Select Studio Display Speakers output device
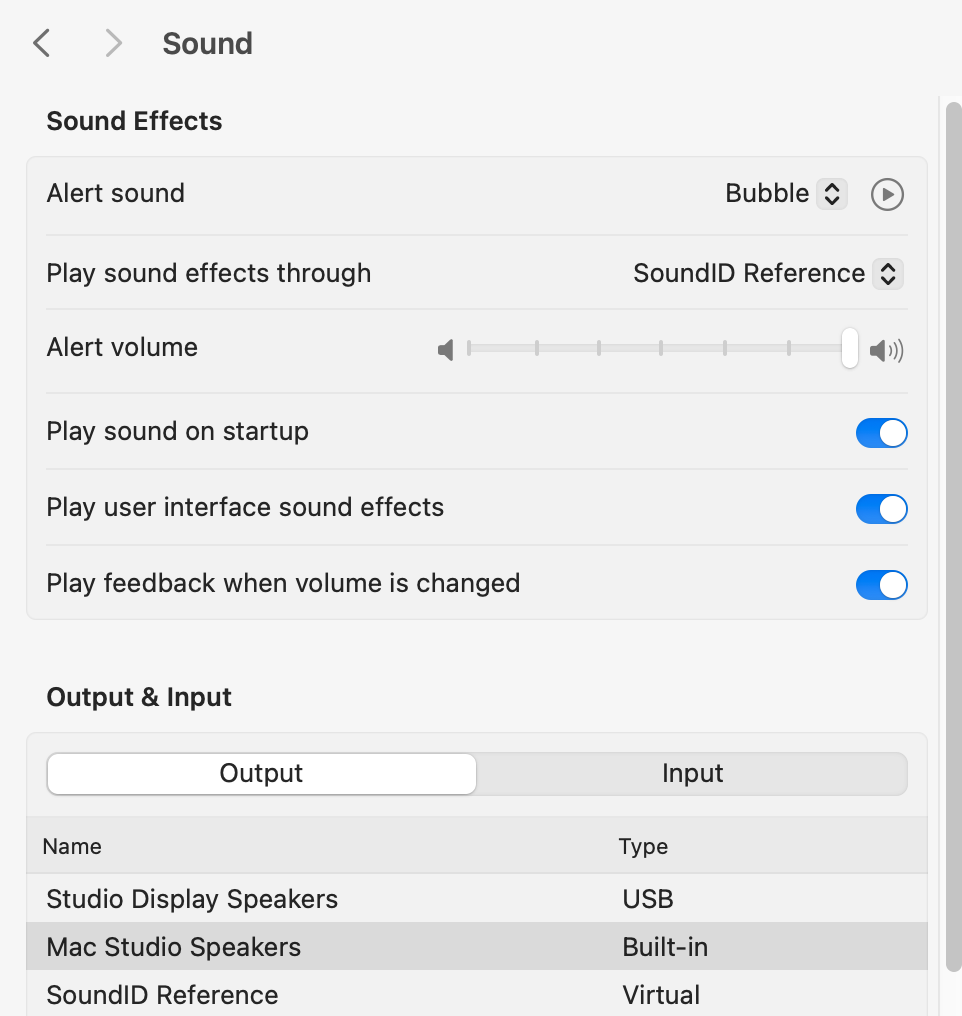Screen dimensions: 962x1016 pos(192,899)
